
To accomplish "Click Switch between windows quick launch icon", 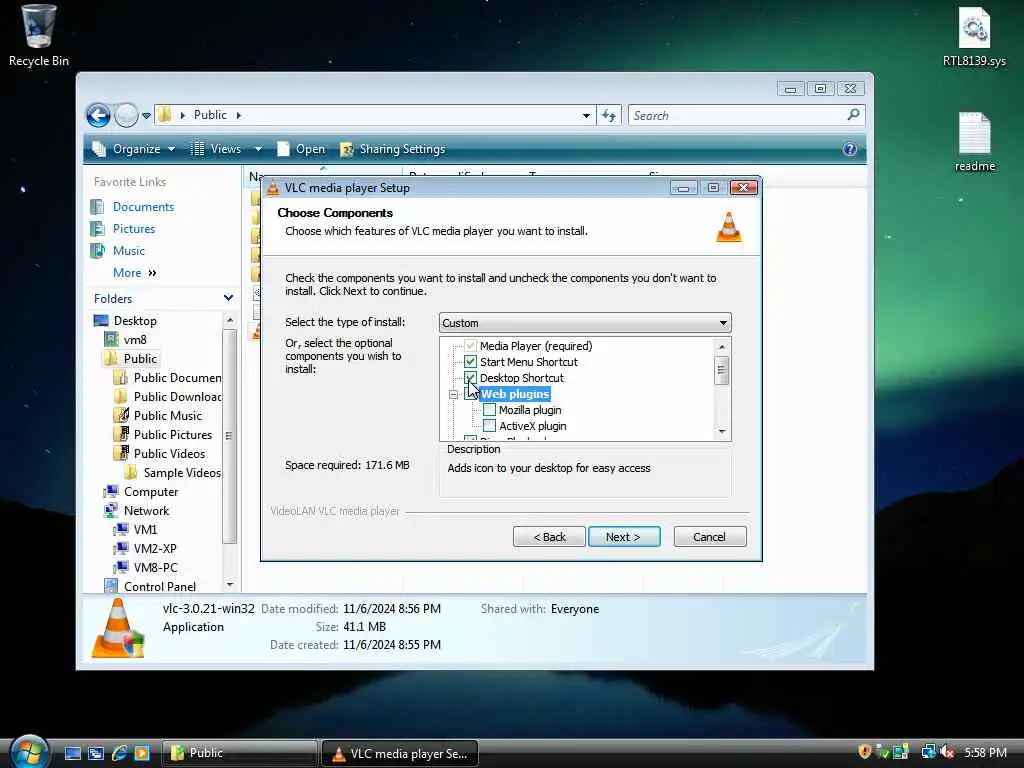I will [x=96, y=753].
